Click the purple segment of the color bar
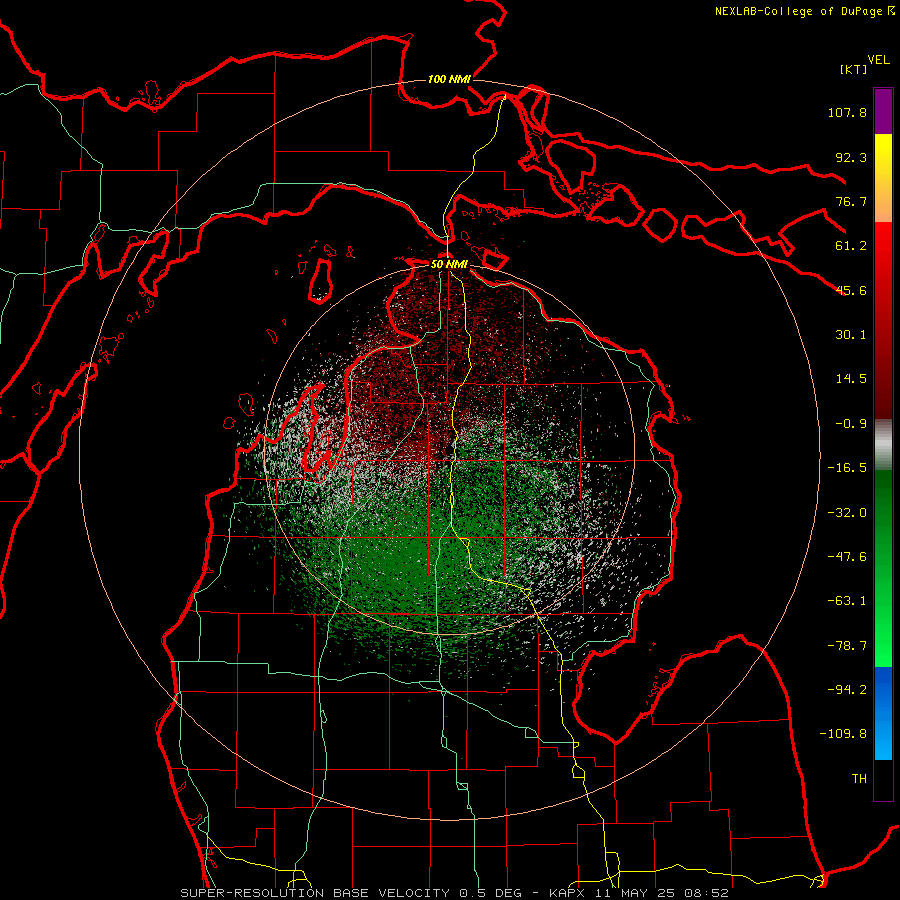 (x=883, y=111)
